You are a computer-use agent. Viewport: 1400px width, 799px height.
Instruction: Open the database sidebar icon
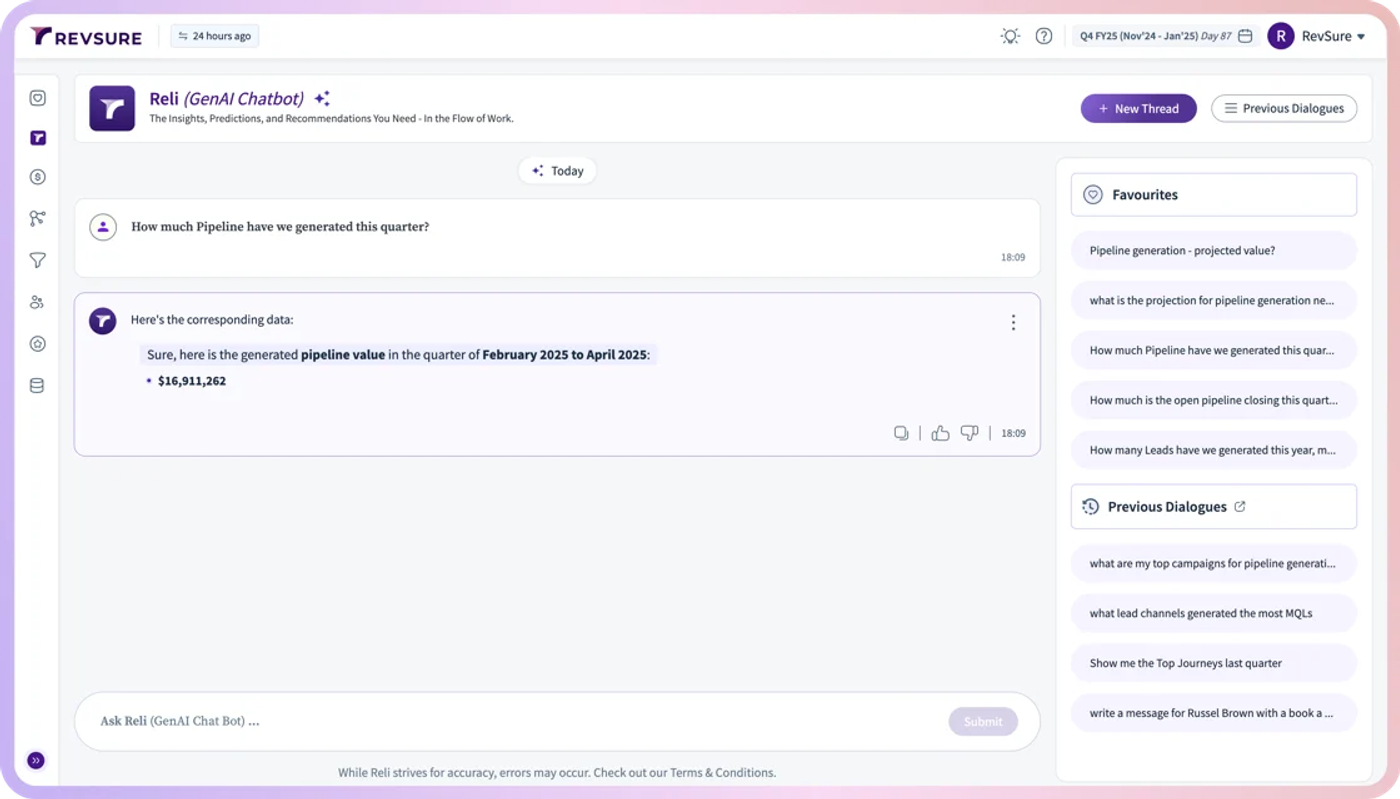[37, 385]
